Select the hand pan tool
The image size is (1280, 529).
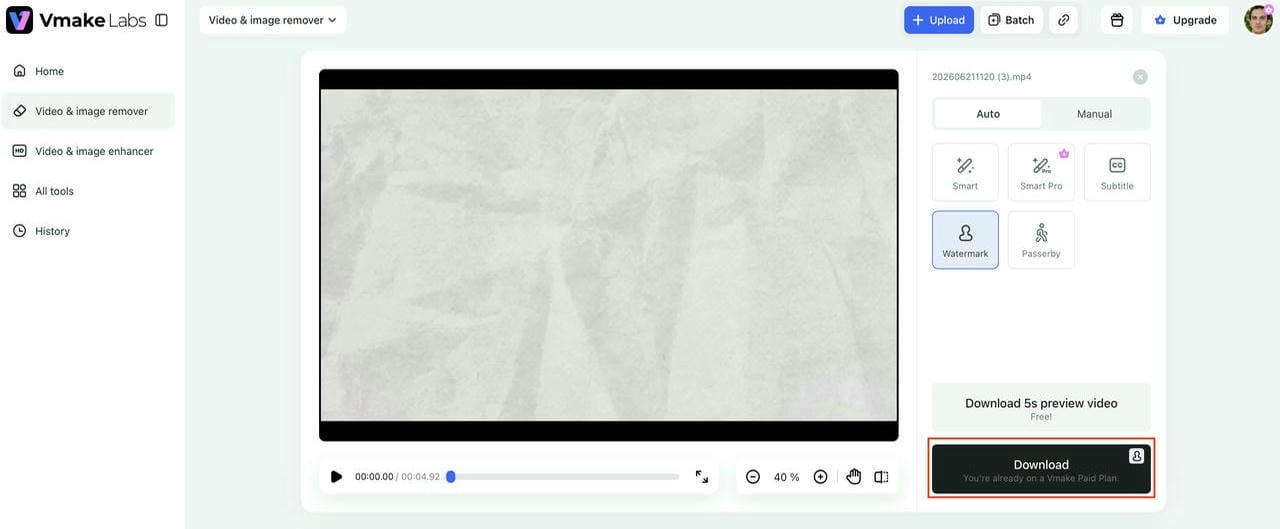coord(853,477)
